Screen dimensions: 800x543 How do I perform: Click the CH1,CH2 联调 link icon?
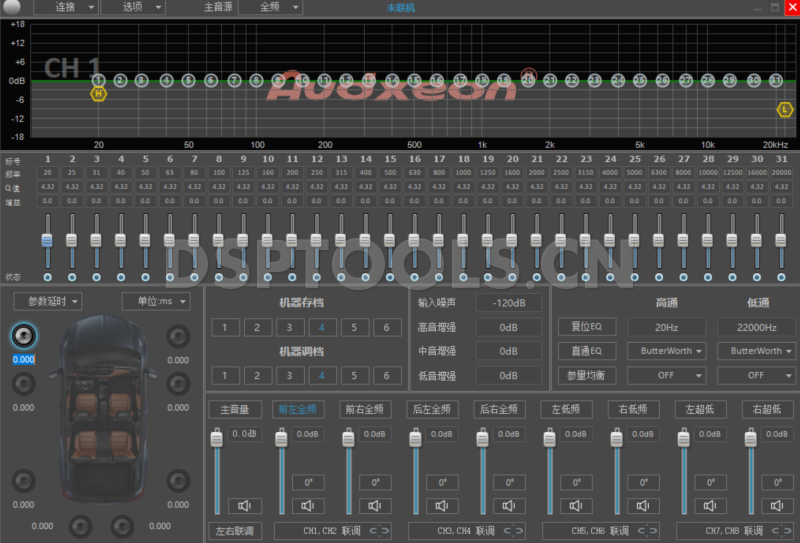(377, 531)
